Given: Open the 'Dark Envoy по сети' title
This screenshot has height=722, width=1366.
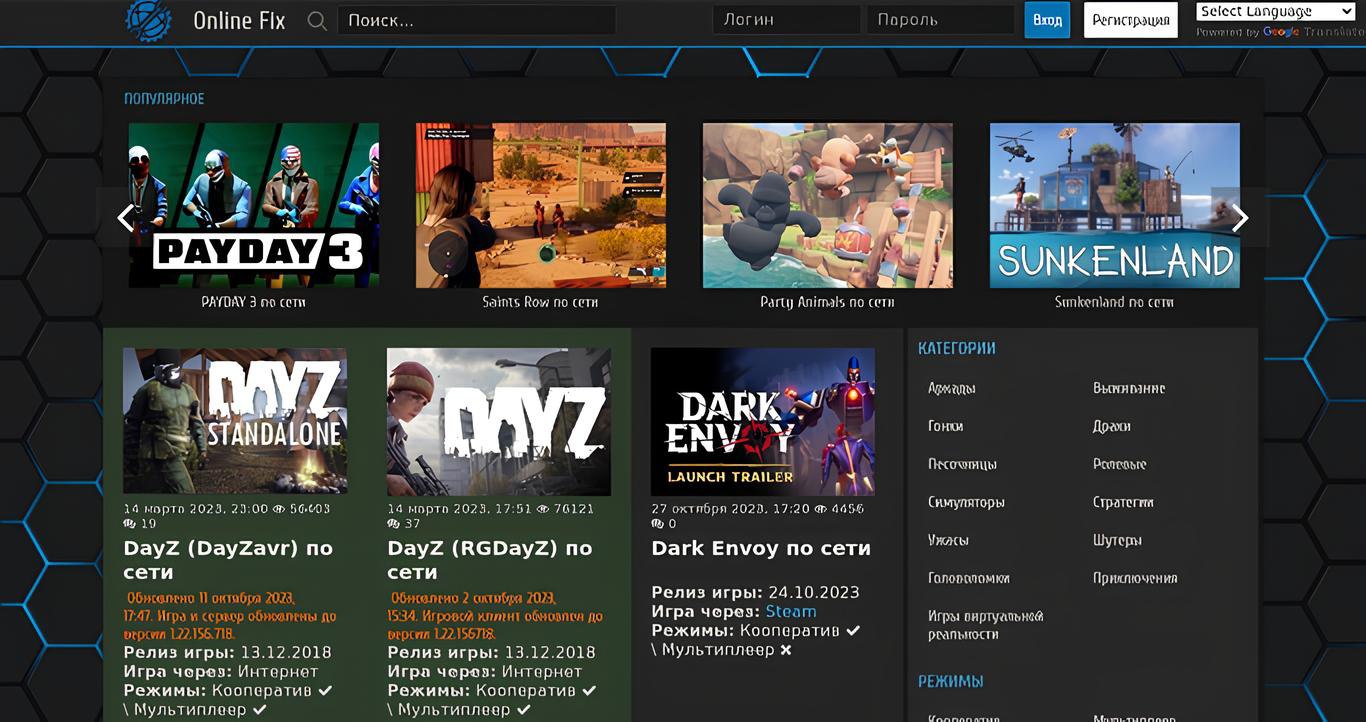Looking at the screenshot, I should coord(761,548).
